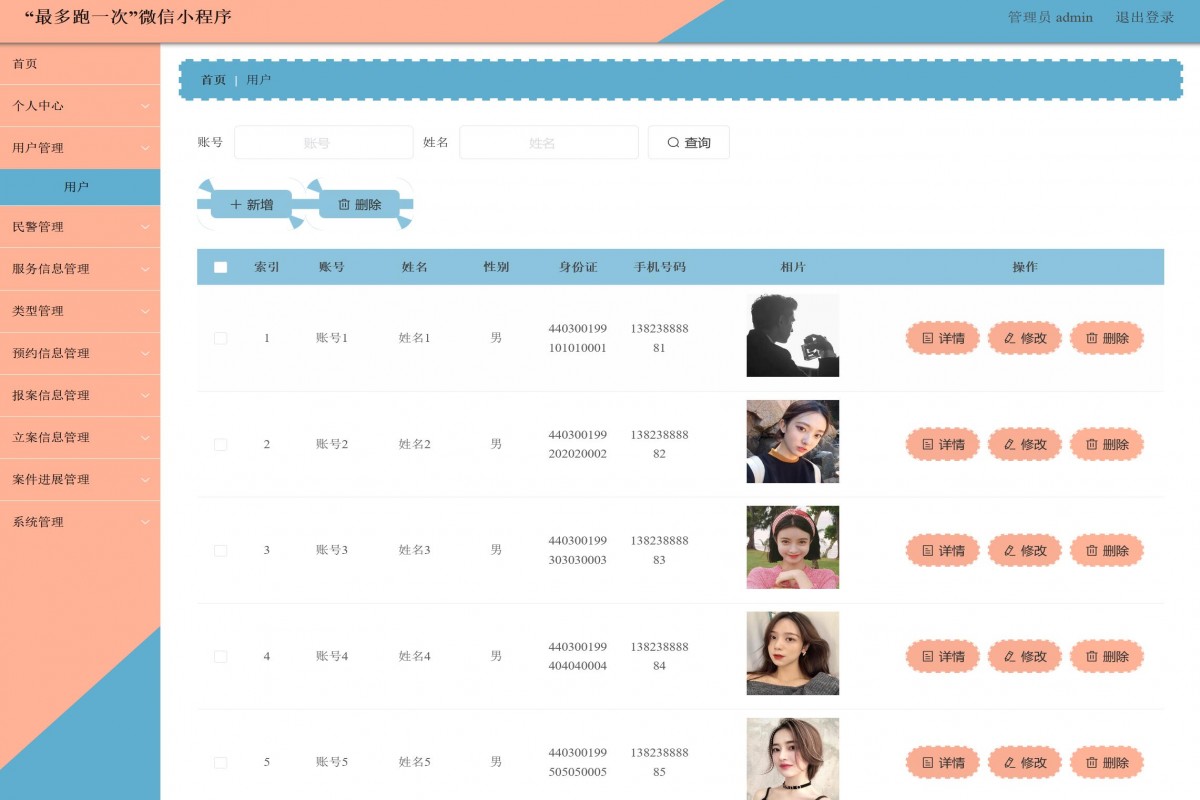
Task: Select the checkbox for row 账号3
Action: pyautogui.click(x=221, y=551)
